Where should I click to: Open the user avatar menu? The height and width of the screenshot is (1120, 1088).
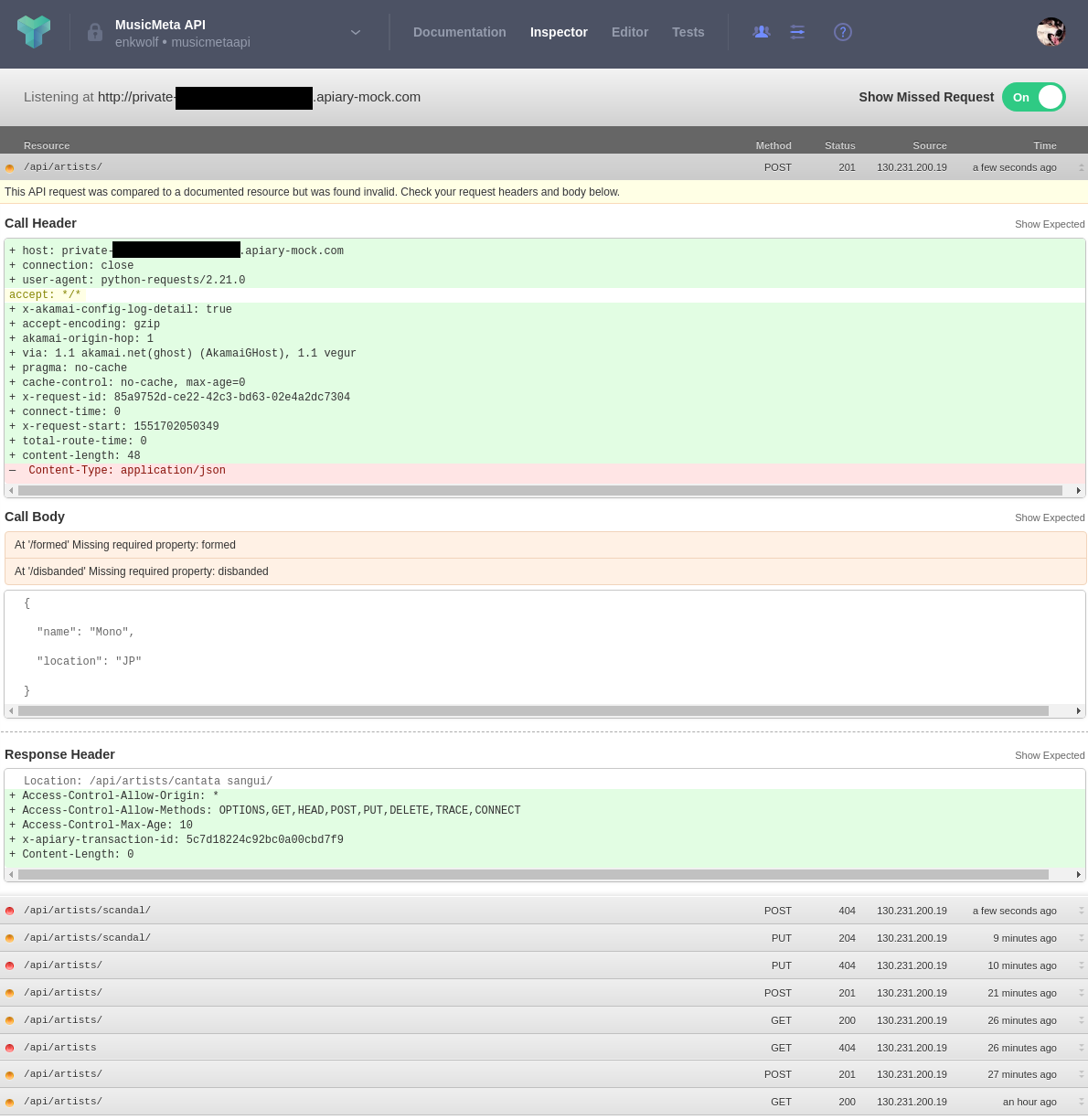pos(1051,32)
